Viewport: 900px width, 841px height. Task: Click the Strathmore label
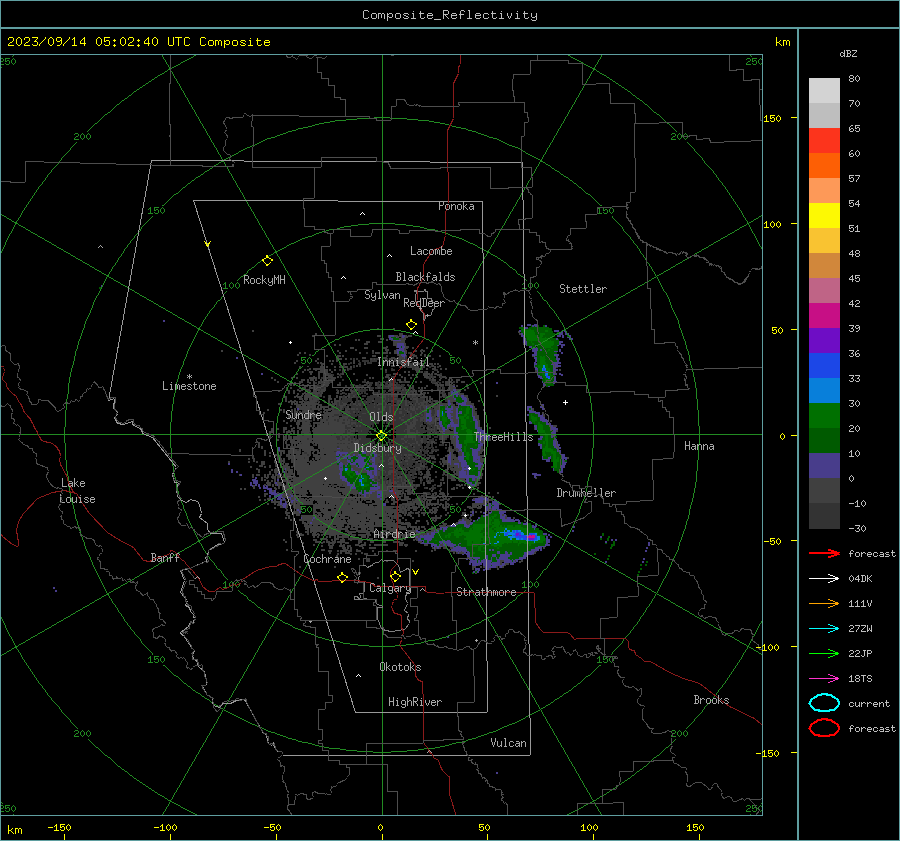486,592
